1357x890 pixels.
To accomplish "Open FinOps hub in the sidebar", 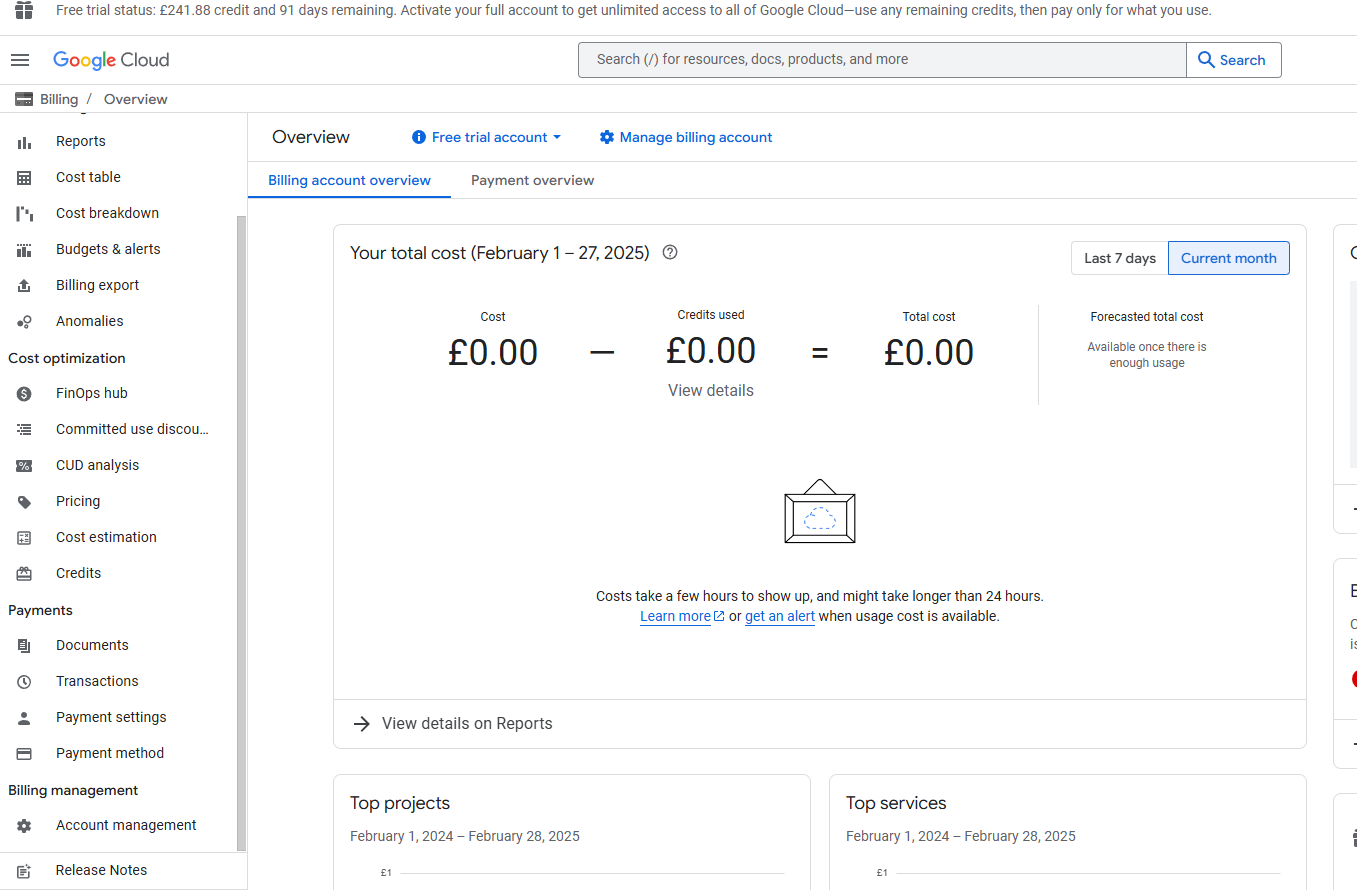I will click(x=92, y=394).
